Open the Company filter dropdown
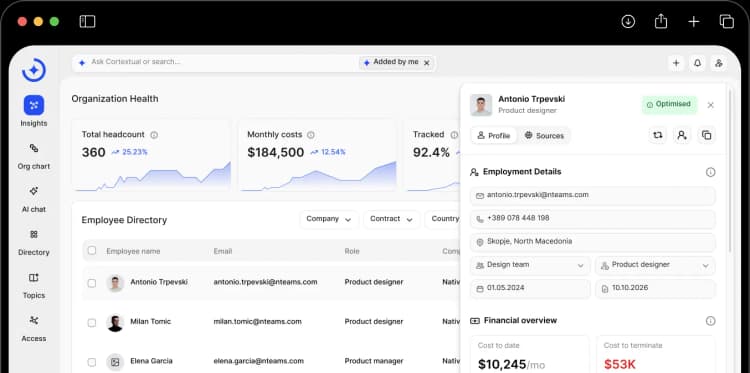Screen dimensions: 750x373 click(x=329, y=219)
